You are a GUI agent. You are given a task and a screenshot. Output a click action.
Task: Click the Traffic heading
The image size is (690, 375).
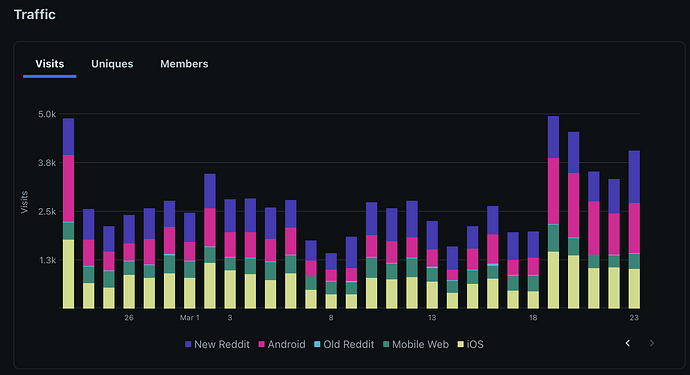tap(35, 15)
